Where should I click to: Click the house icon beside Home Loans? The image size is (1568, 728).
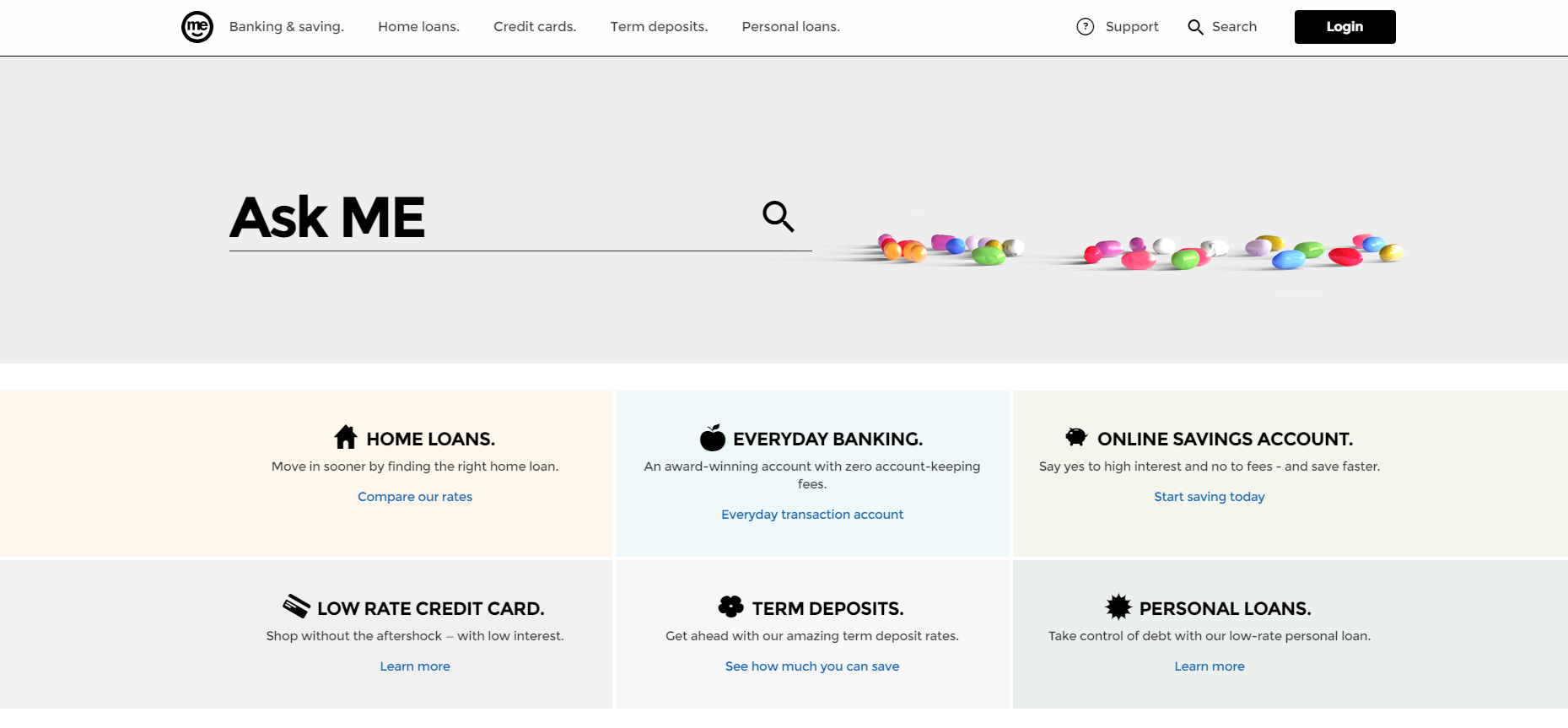pos(346,437)
